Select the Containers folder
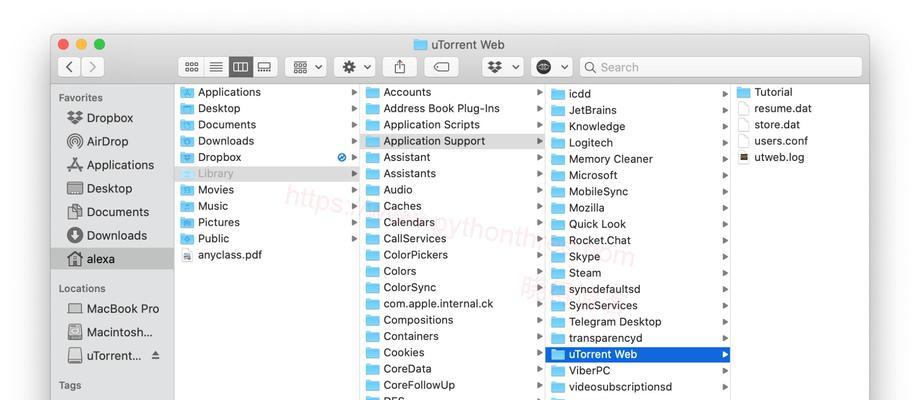Screen dimensions: 920x400 (453, 336)
